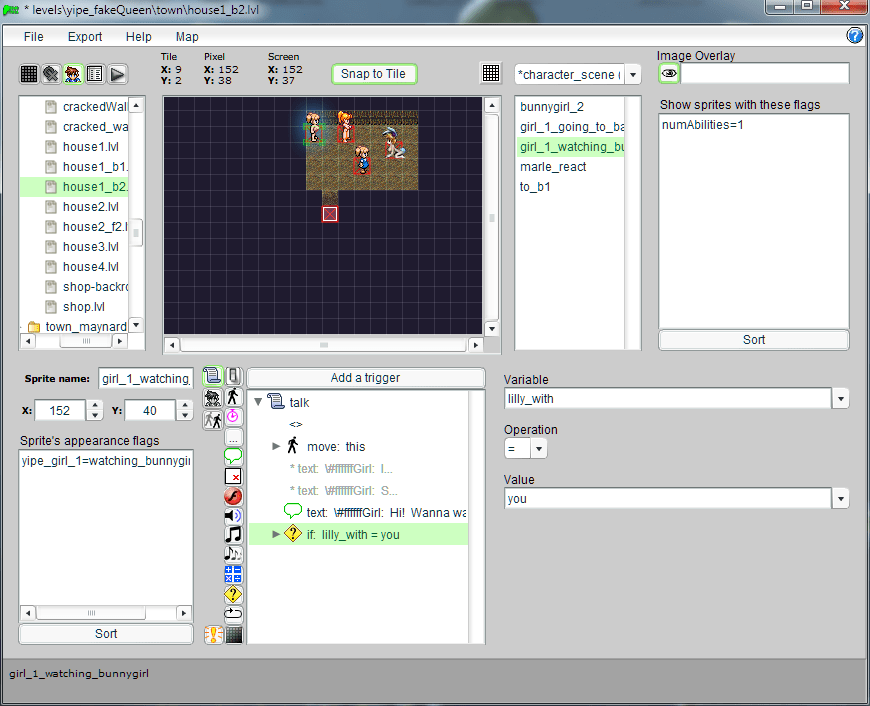Toggle the image overlay eye icon

[x=669, y=74]
